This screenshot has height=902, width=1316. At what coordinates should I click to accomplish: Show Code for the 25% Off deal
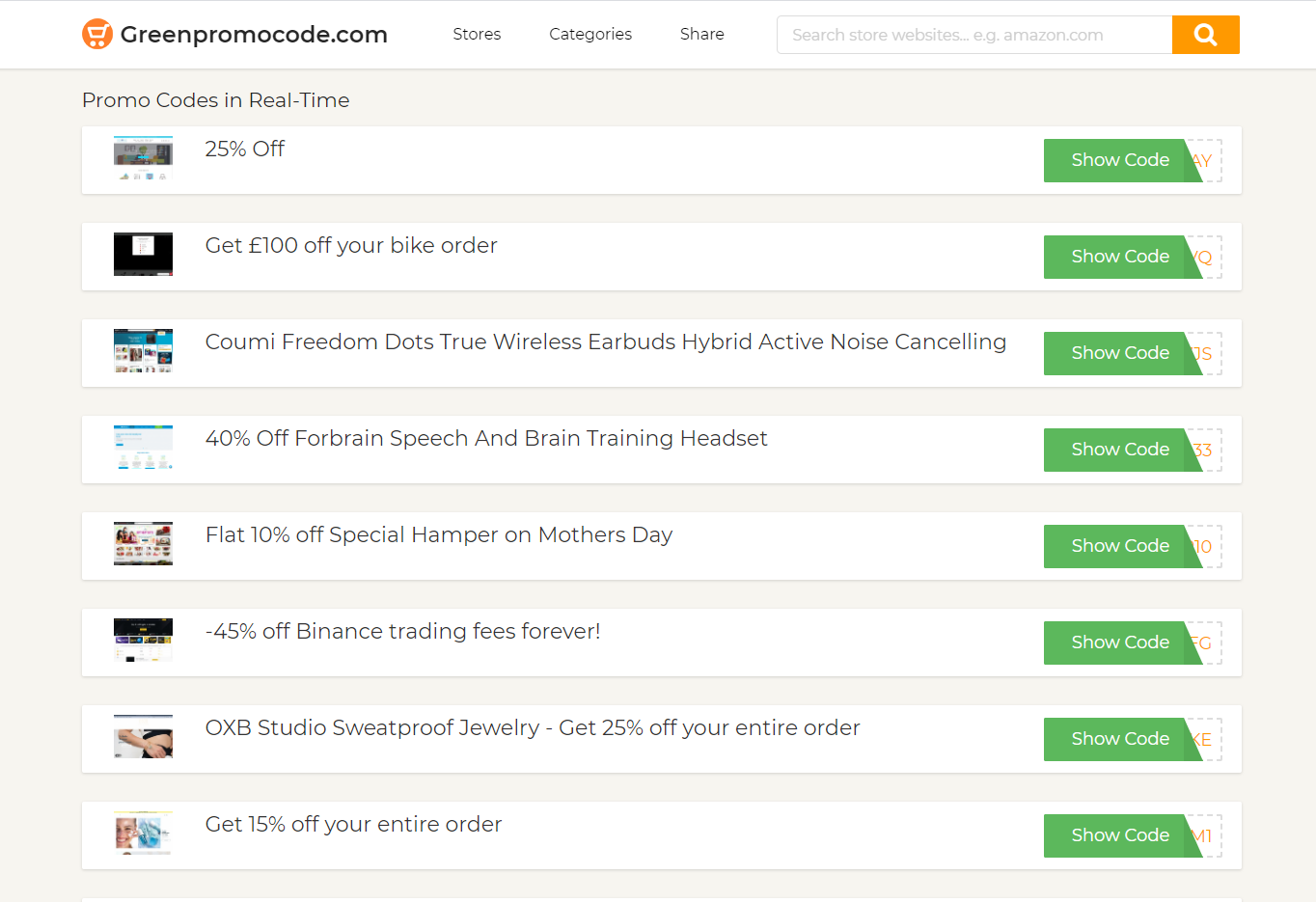coord(1119,160)
